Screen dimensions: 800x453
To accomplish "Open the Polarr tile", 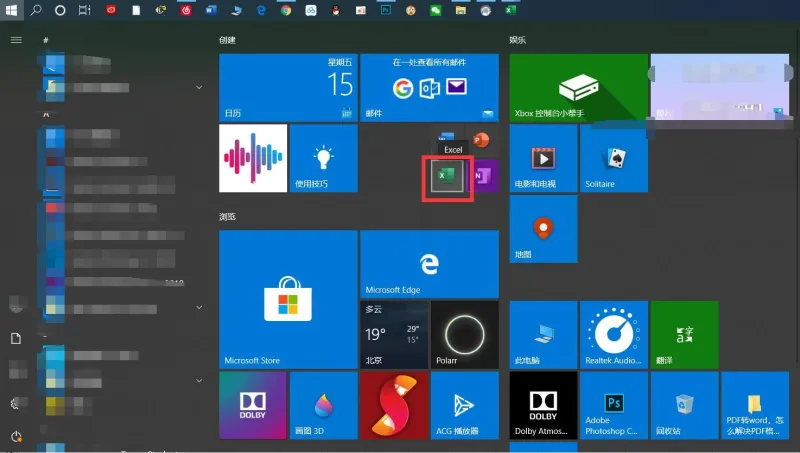I will click(465, 335).
